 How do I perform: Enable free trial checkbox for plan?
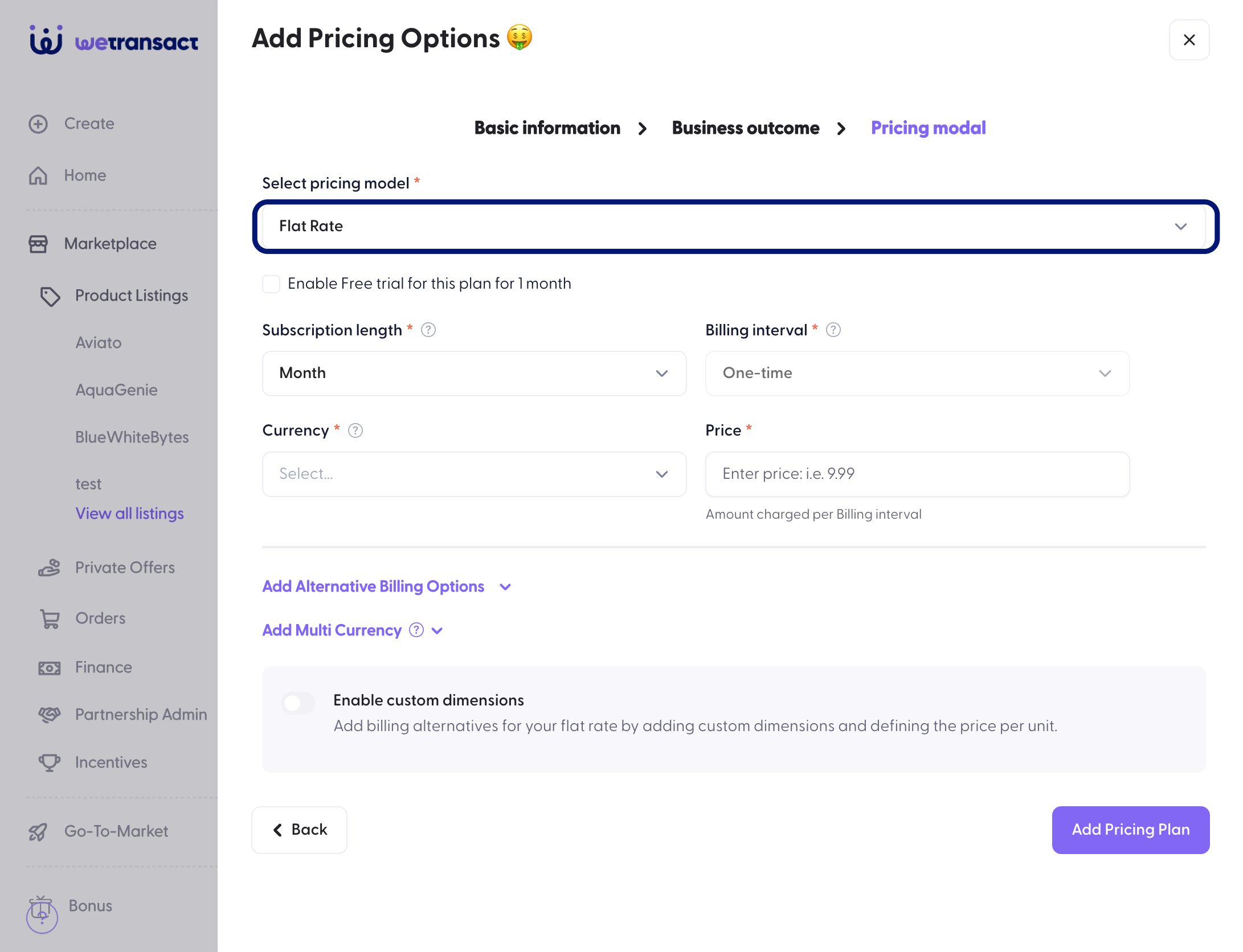click(271, 284)
